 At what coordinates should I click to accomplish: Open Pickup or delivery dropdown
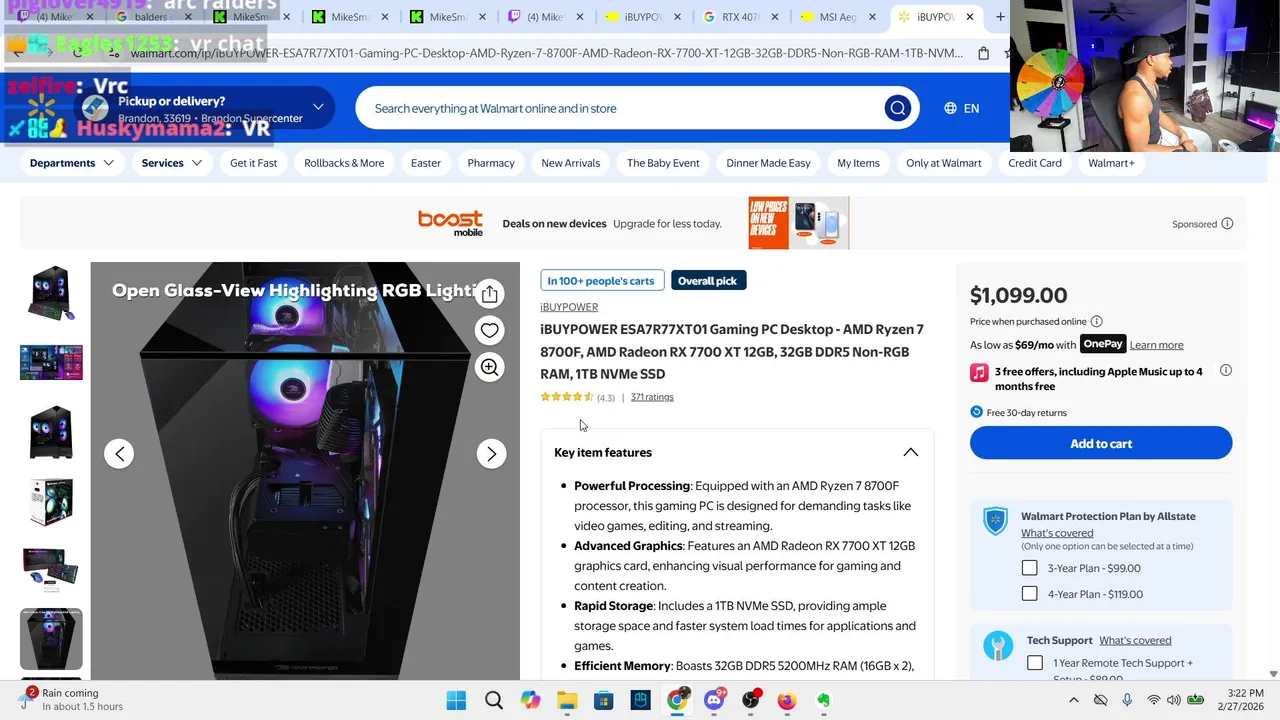[x=204, y=108]
